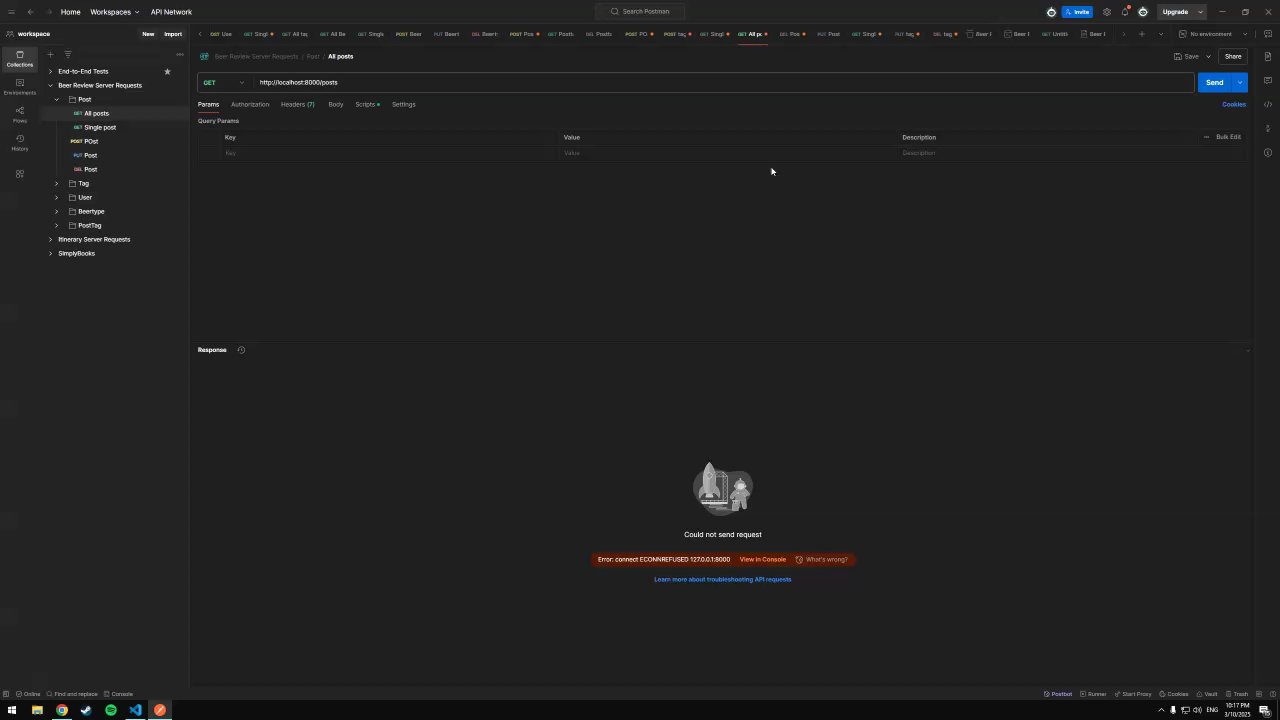Open the Postbot icon beside Invite
This screenshot has width=1280, height=720.
click(x=1051, y=12)
